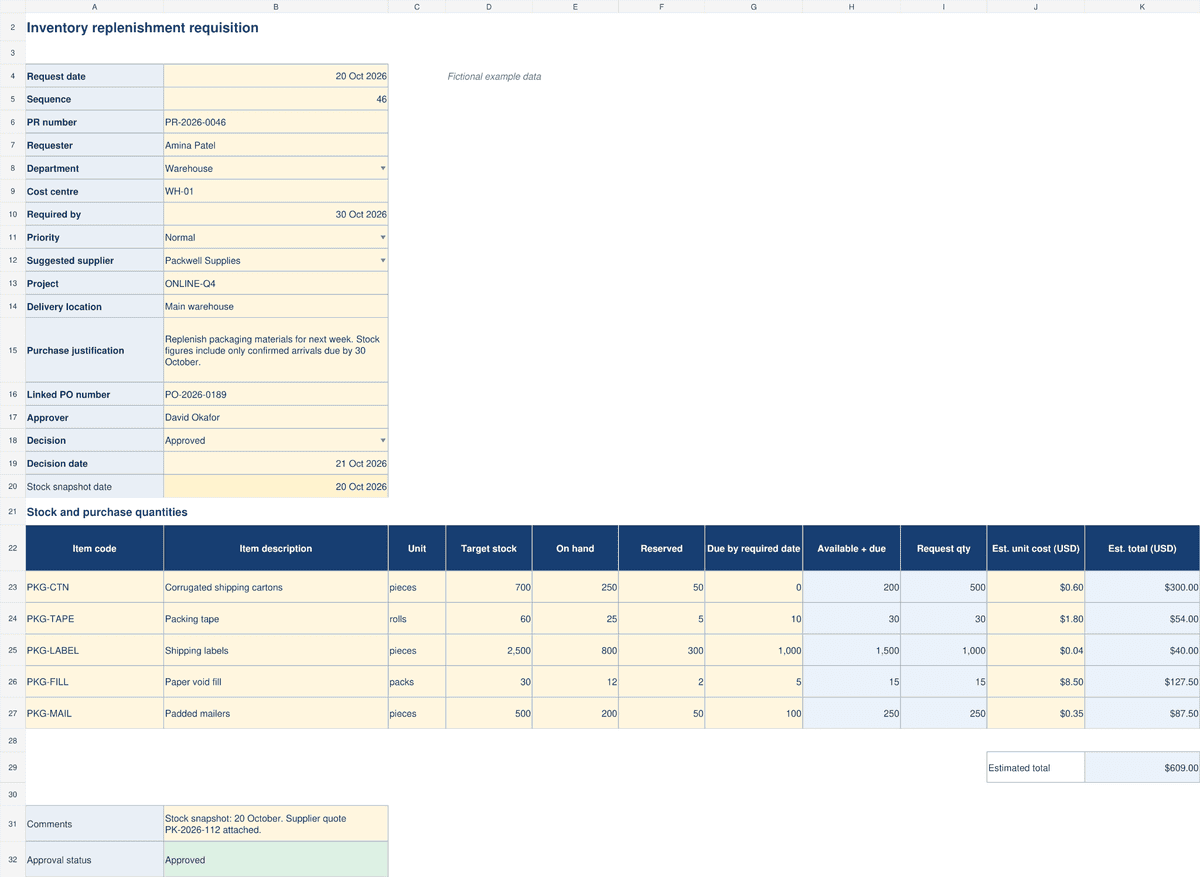
Task: Click the Linked PO number PO-2026-0189
Action: coord(276,394)
